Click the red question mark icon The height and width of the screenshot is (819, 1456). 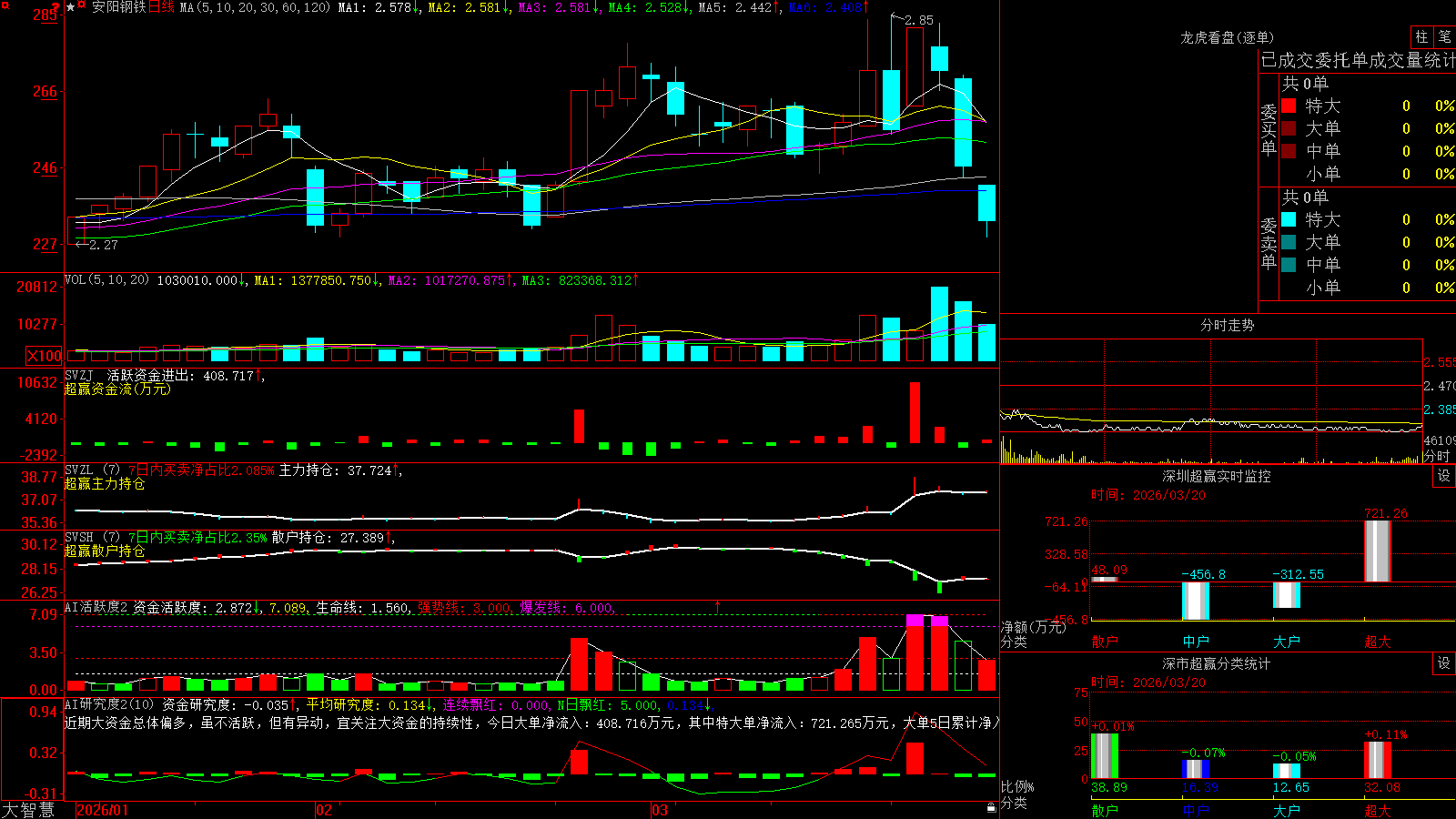56,7
